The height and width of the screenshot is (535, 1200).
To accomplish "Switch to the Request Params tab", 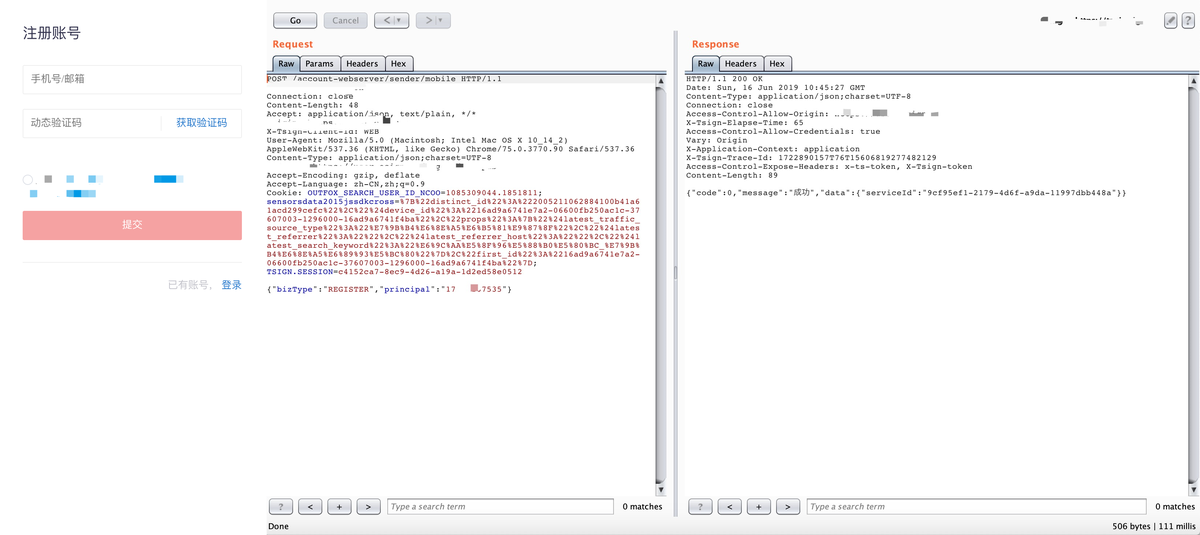I will (x=319, y=64).
